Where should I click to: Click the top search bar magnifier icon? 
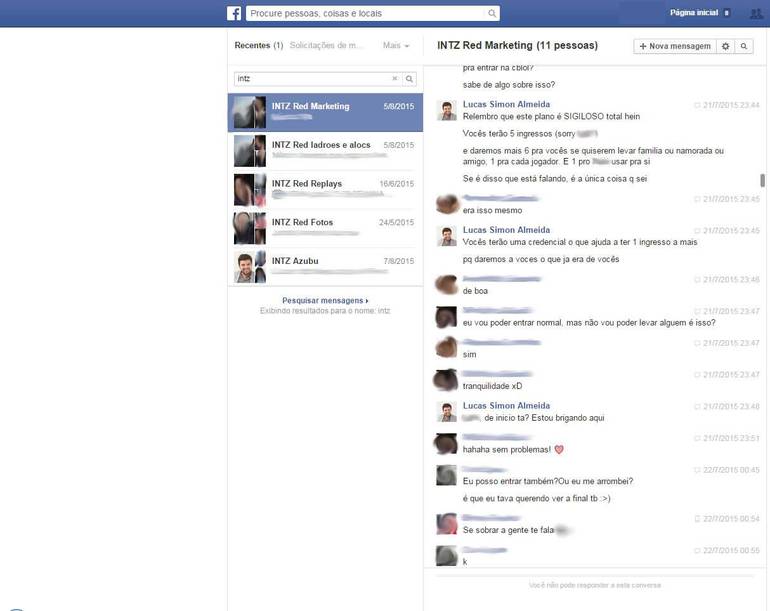[492, 13]
